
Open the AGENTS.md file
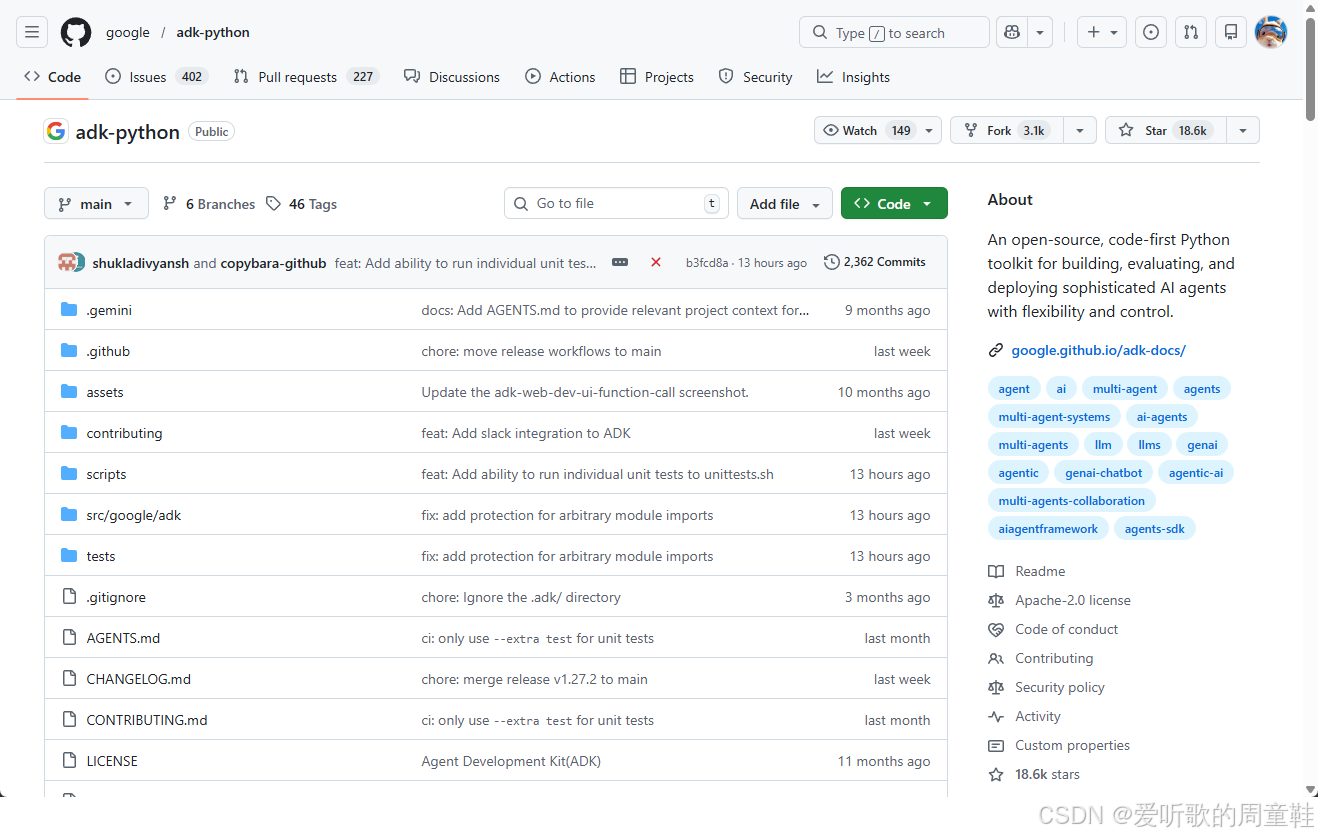[123, 638]
